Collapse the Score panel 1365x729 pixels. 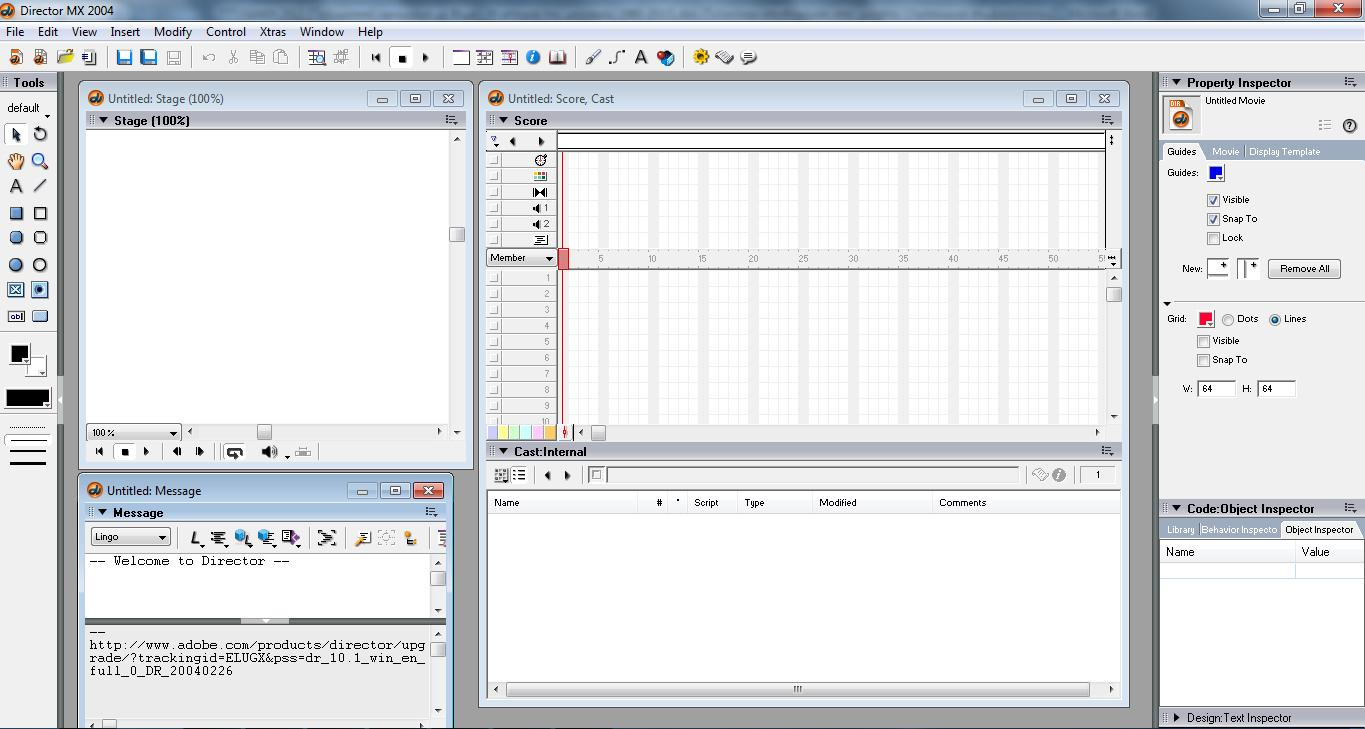pyautogui.click(x=504, y=120)
